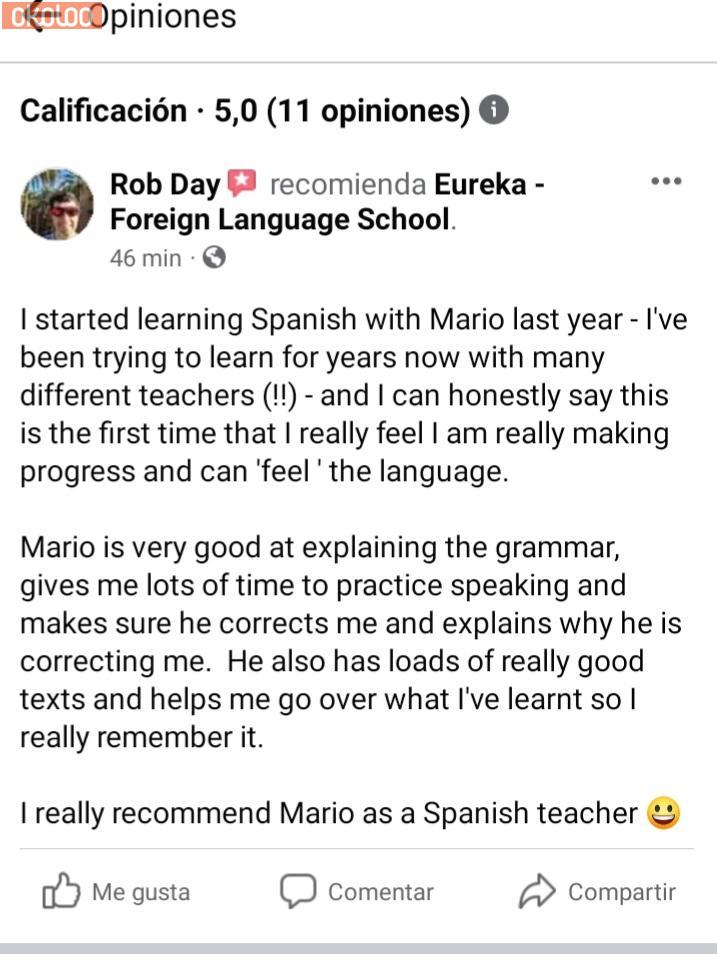Click the info icon beside the rating
Screen dimensions: 717x954
tap(494, 110)
